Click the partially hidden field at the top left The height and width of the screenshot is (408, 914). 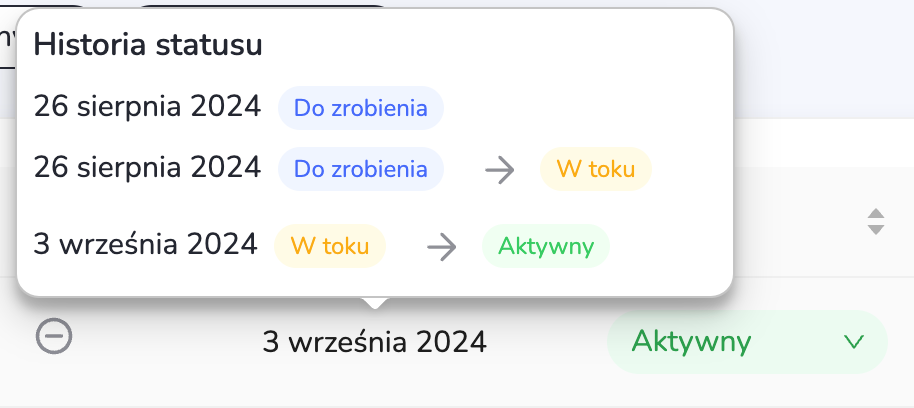point(8,42)
